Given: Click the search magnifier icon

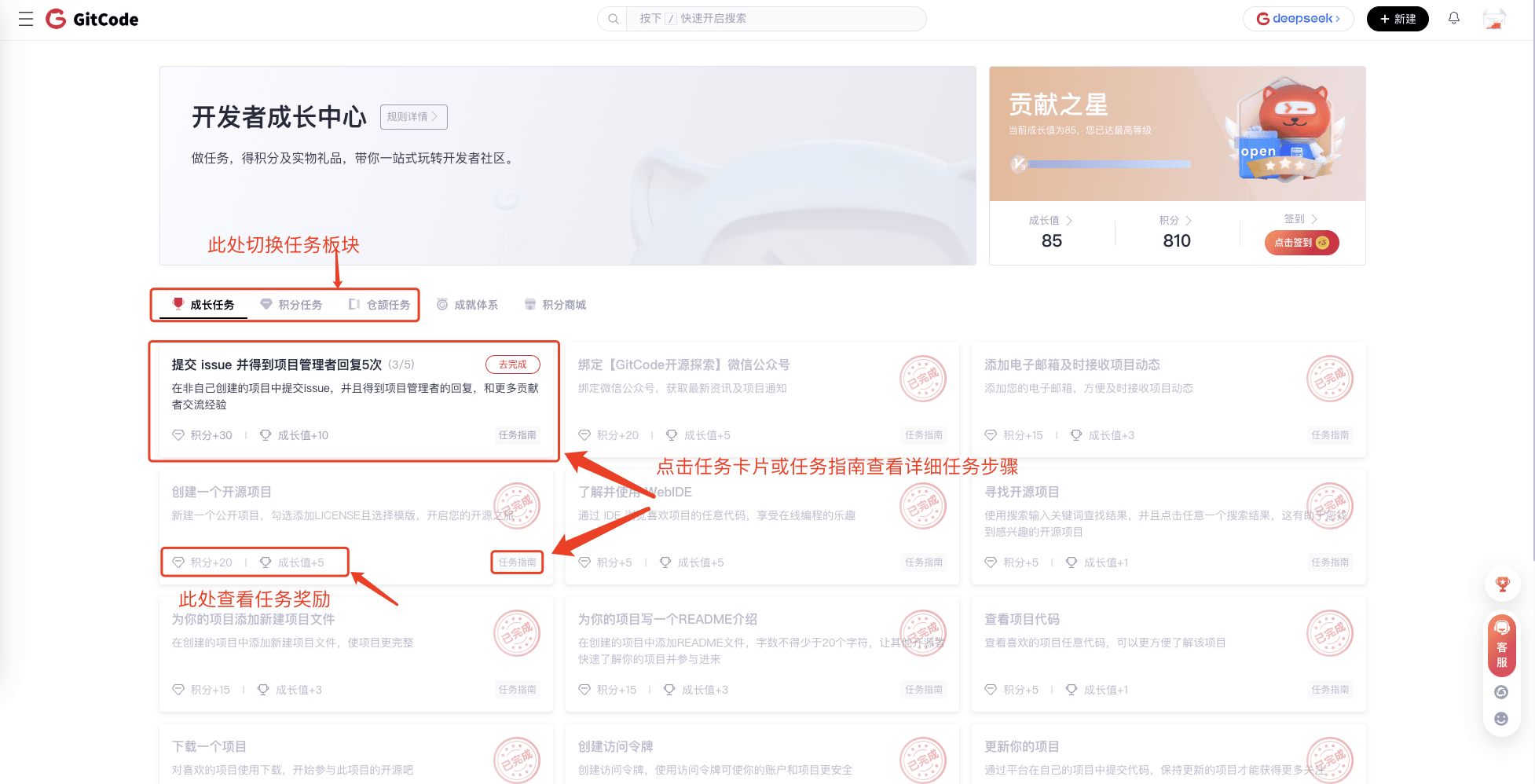Looking at the screenshot, I should (613, 19).
